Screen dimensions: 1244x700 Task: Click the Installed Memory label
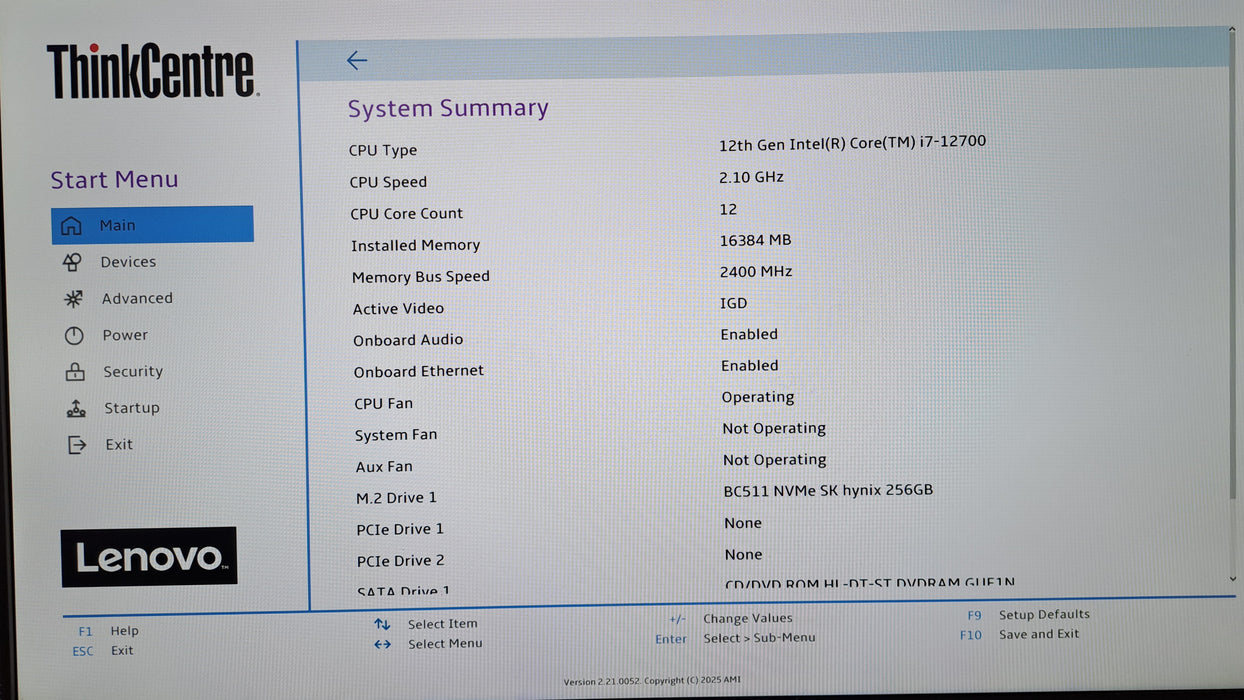tap(415, 245)
